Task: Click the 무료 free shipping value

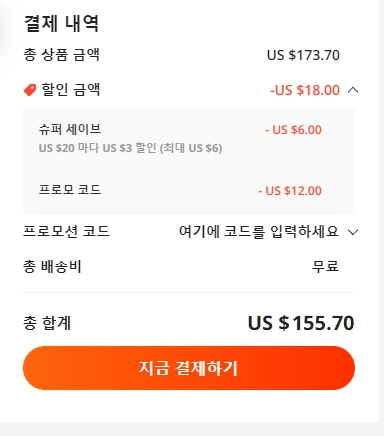Action: point(325,266)
